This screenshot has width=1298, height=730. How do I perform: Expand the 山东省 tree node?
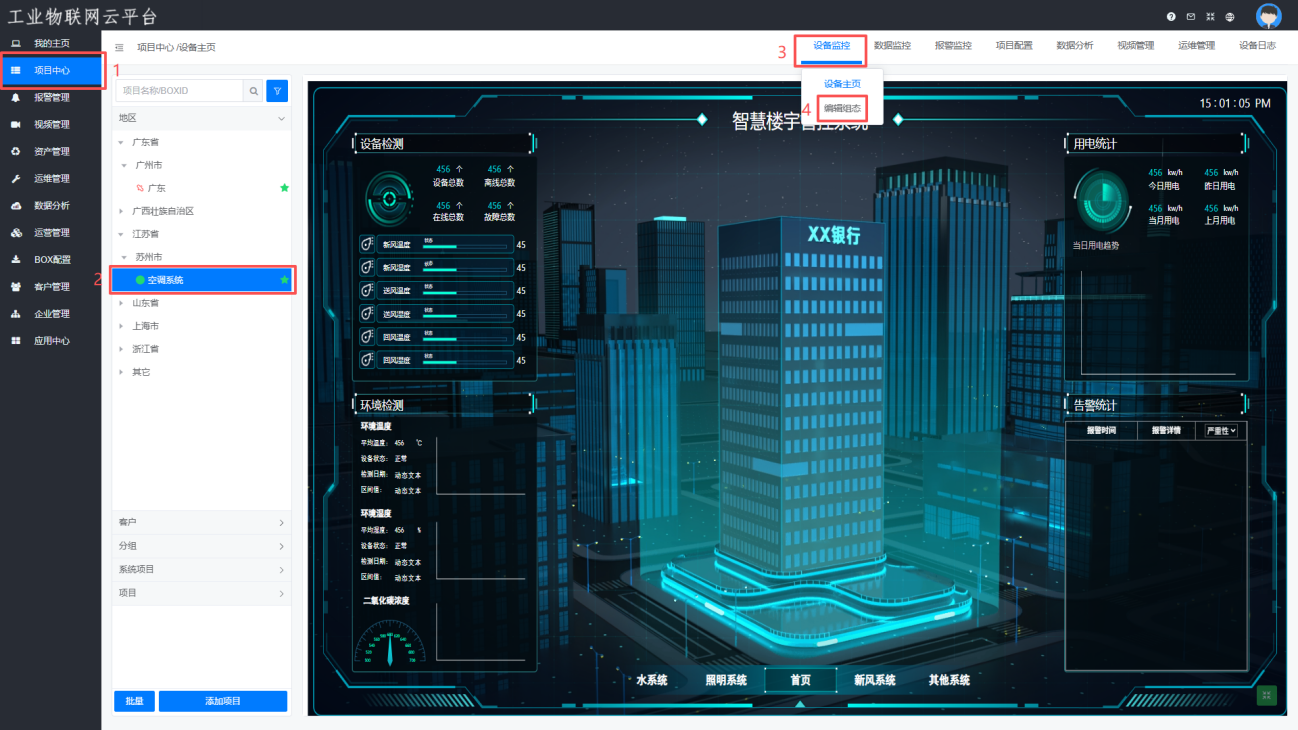click(122, 303)
